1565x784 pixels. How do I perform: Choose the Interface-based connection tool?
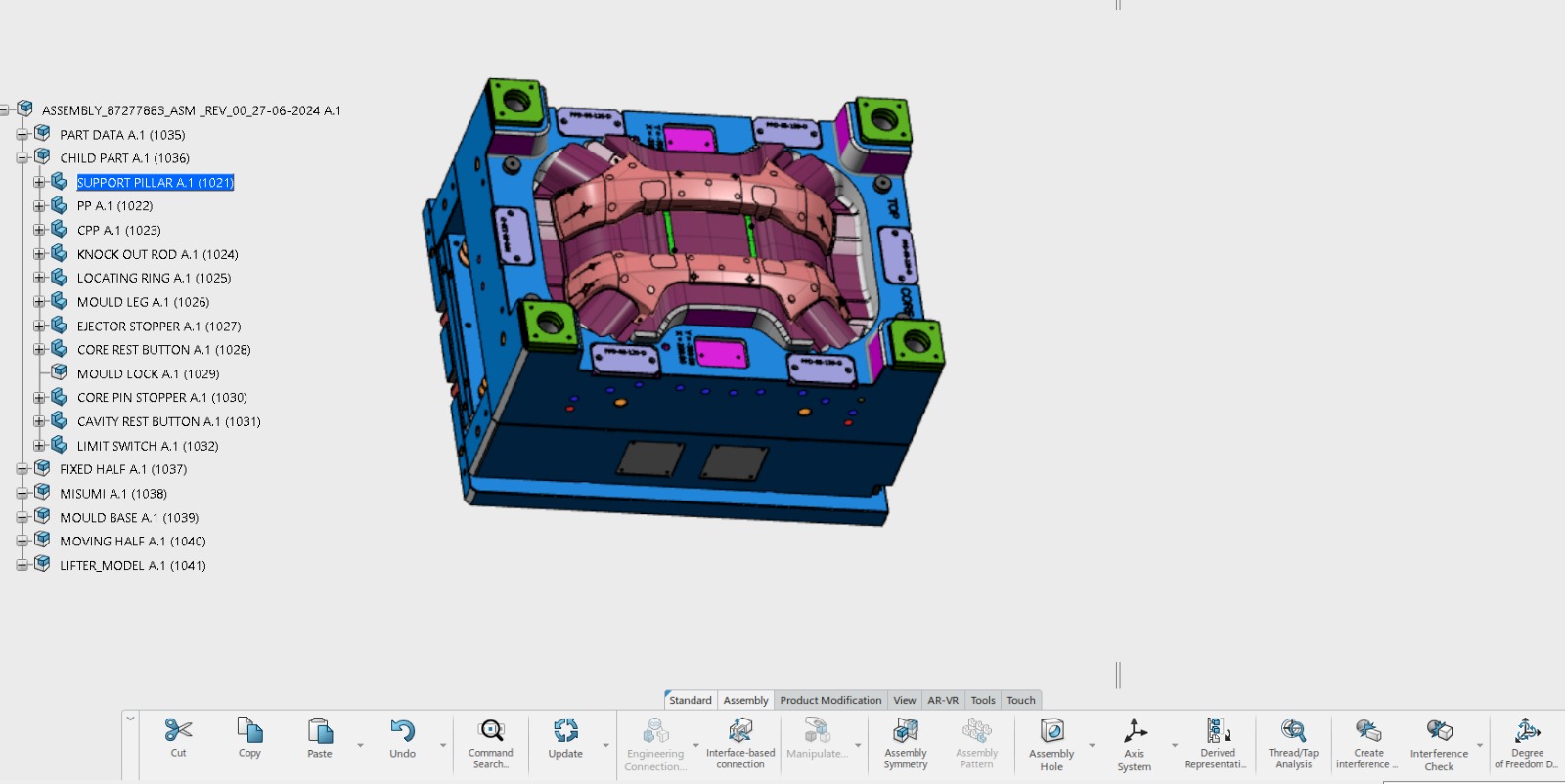(x=740, y=731)
